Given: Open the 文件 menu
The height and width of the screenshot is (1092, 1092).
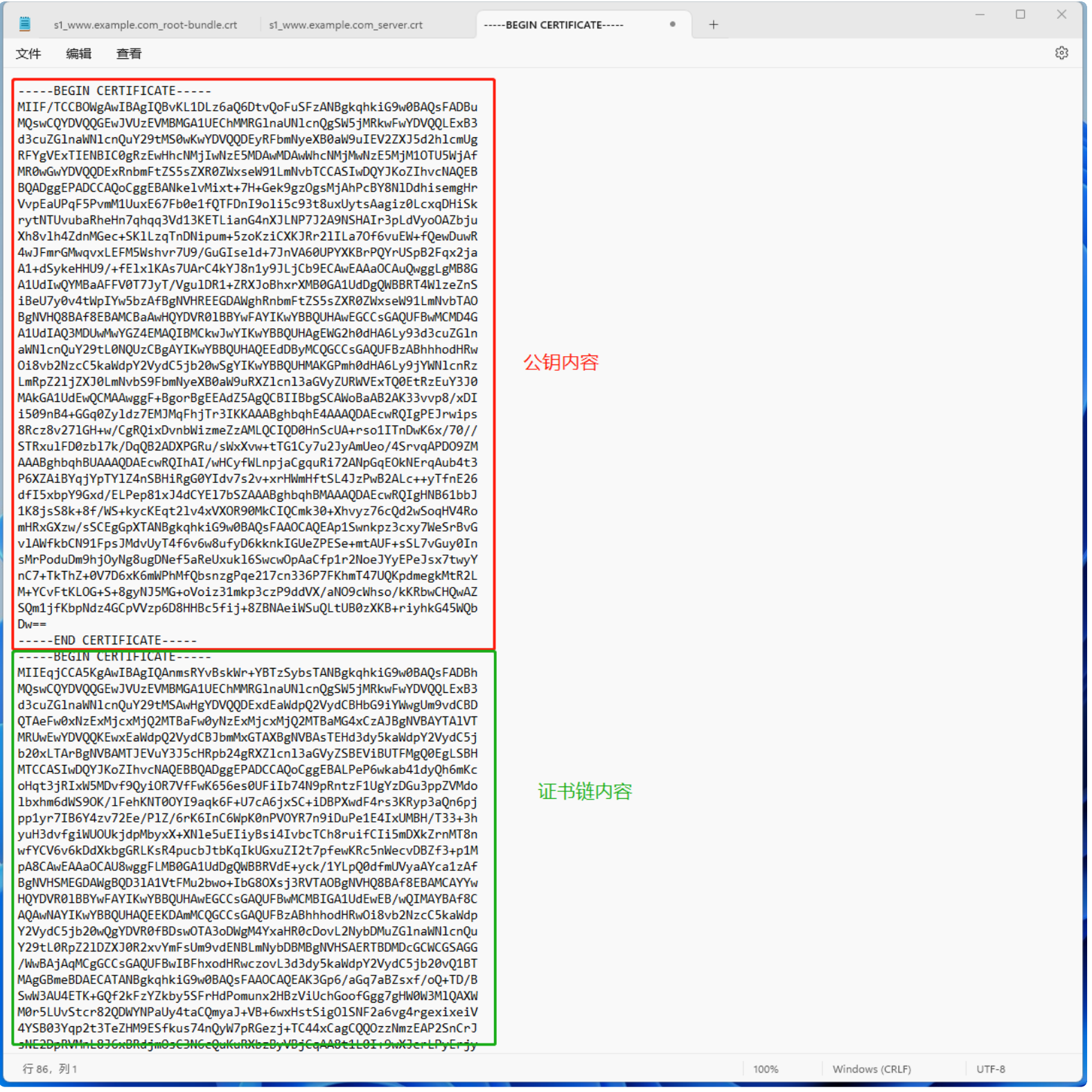Looking at the screenshot, I should 28,54.
